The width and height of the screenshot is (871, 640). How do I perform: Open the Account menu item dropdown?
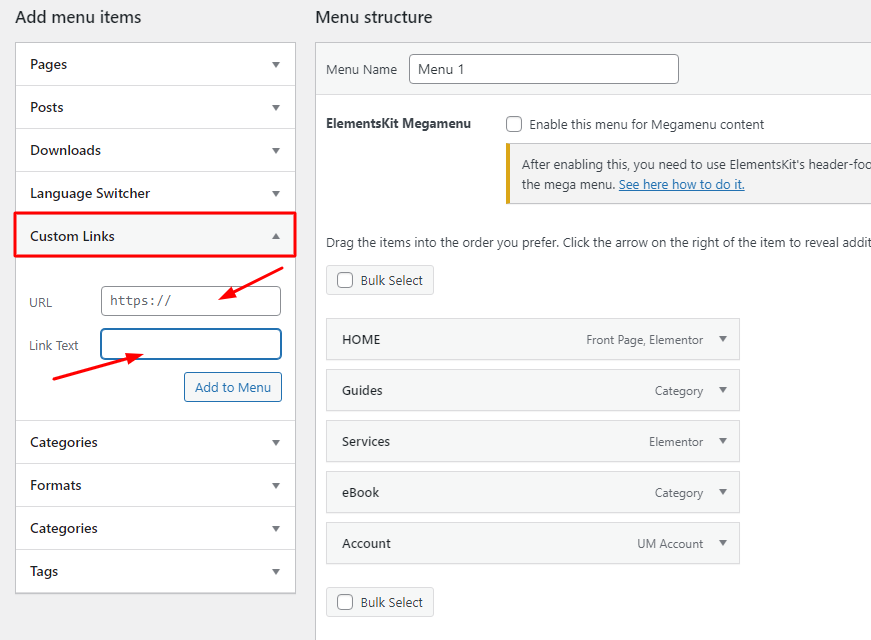(x=723, y=544)
